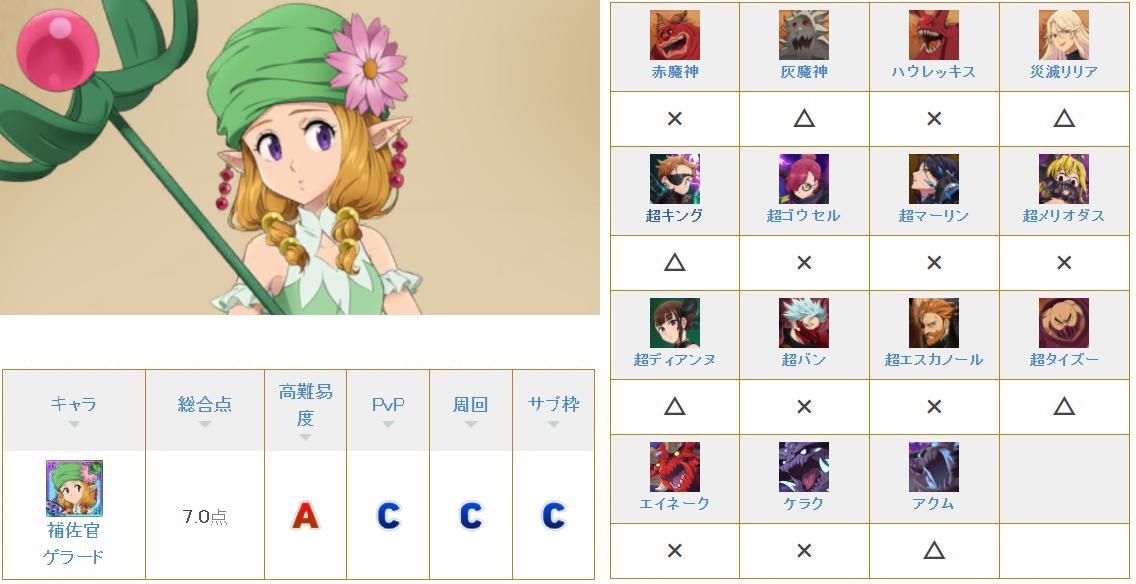Open the アクム name link

[934, 503]
